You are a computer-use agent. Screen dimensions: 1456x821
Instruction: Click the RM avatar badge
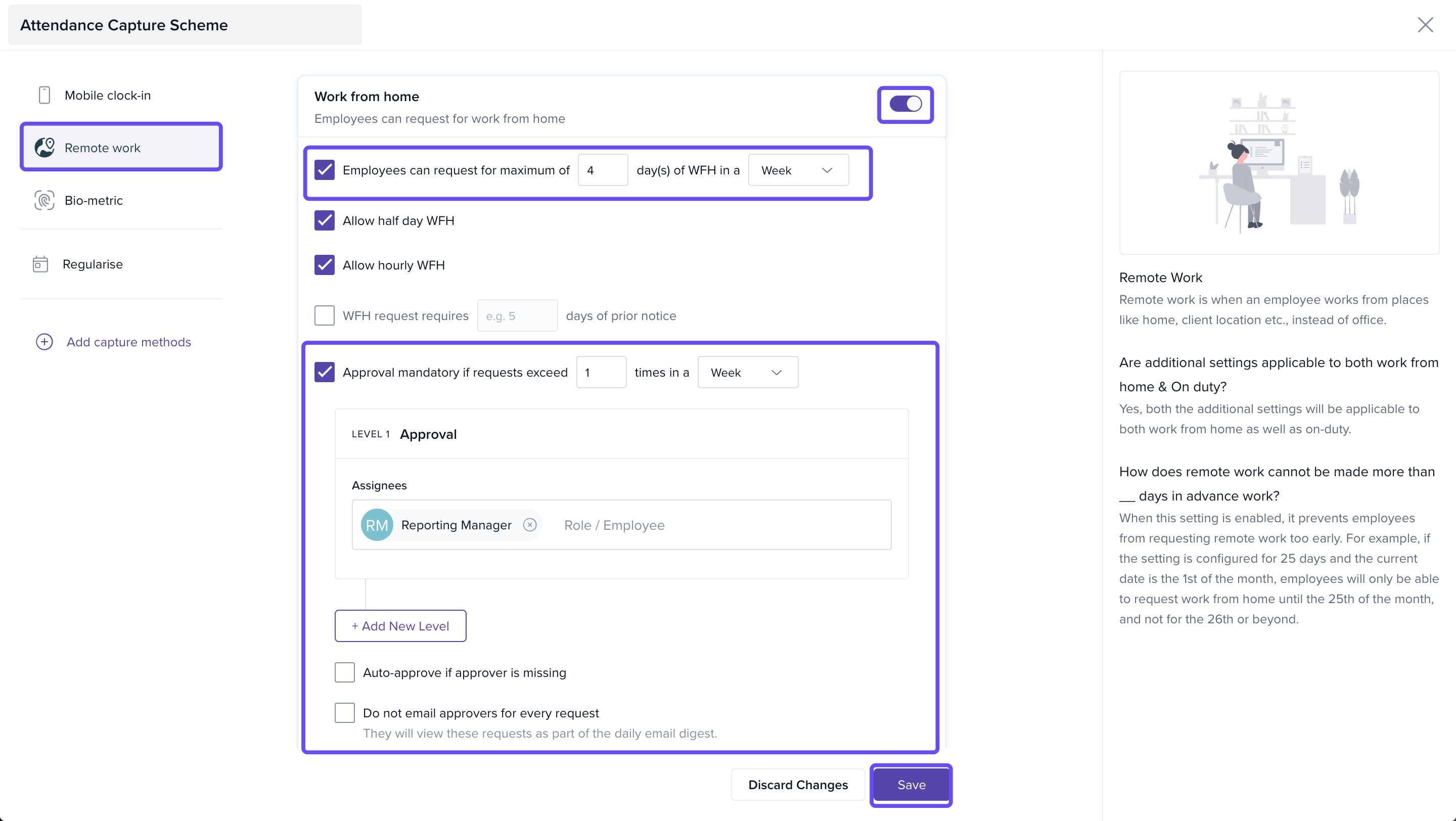[377, 525]
